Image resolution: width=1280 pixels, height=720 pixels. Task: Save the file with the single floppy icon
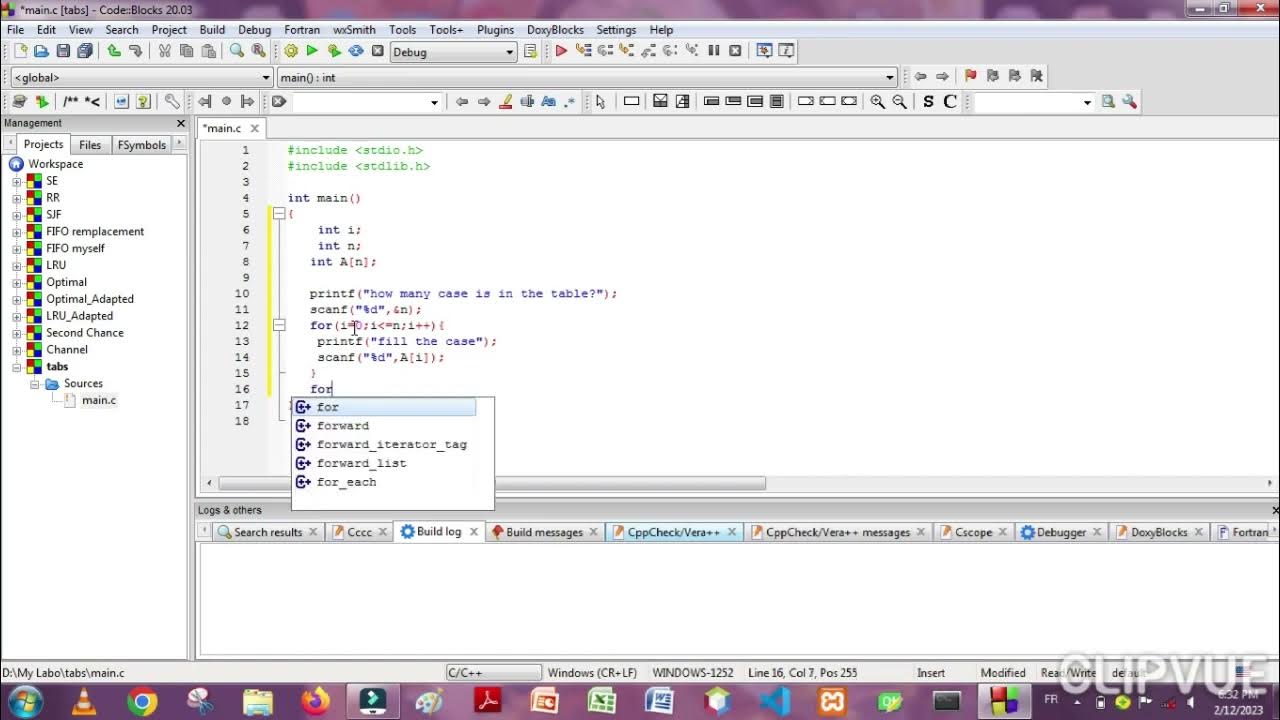click(63, 51)
